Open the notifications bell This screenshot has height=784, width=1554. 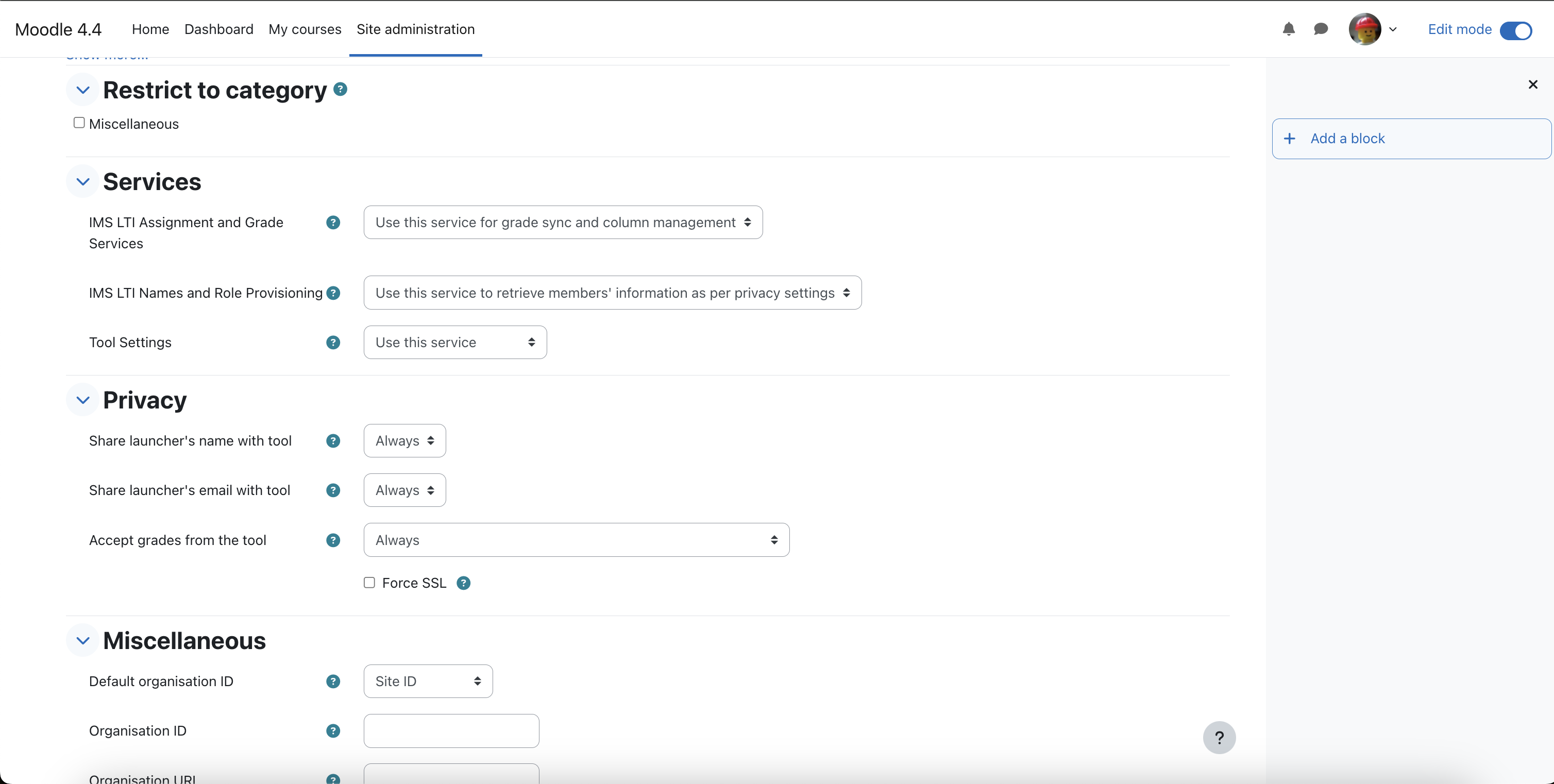[x=1289, y=29]
